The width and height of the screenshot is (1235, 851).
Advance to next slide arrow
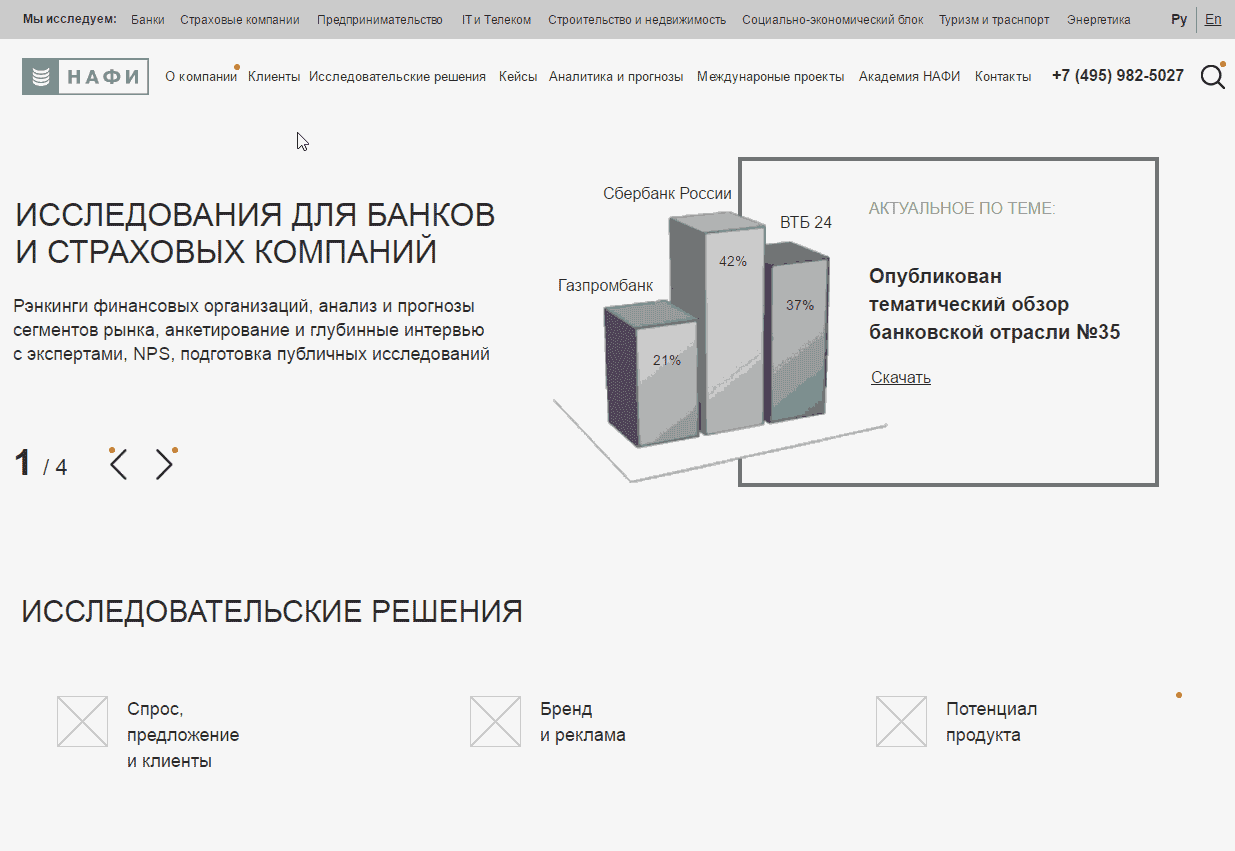coord(164,465)
